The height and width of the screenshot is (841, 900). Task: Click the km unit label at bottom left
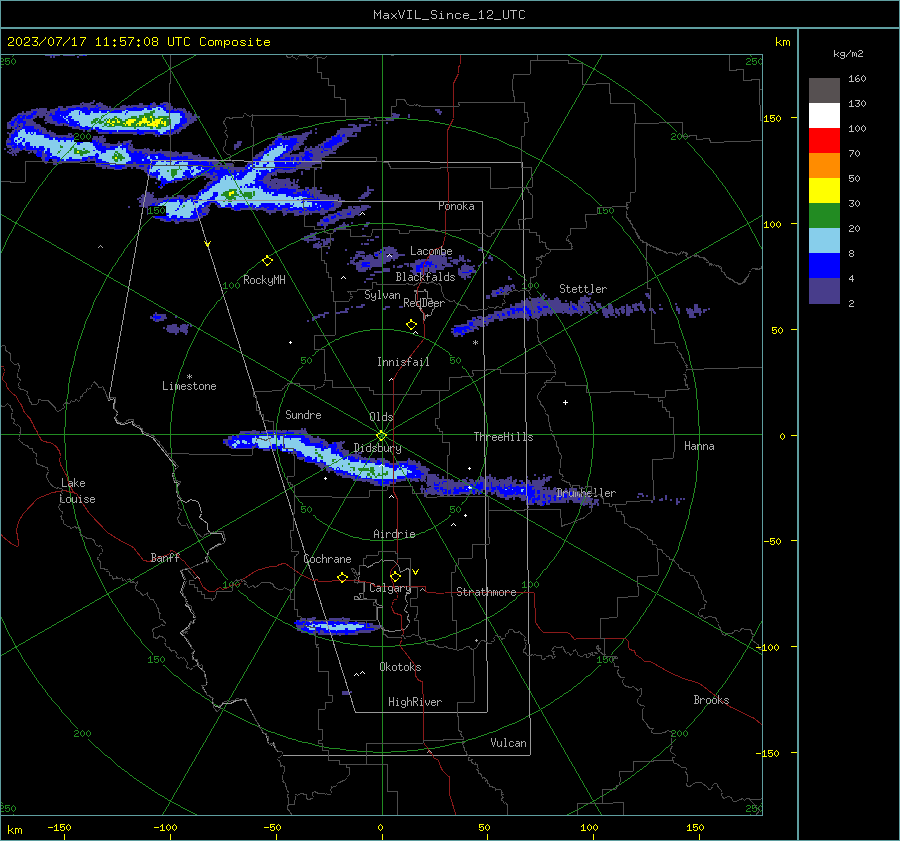click(14, 830)
